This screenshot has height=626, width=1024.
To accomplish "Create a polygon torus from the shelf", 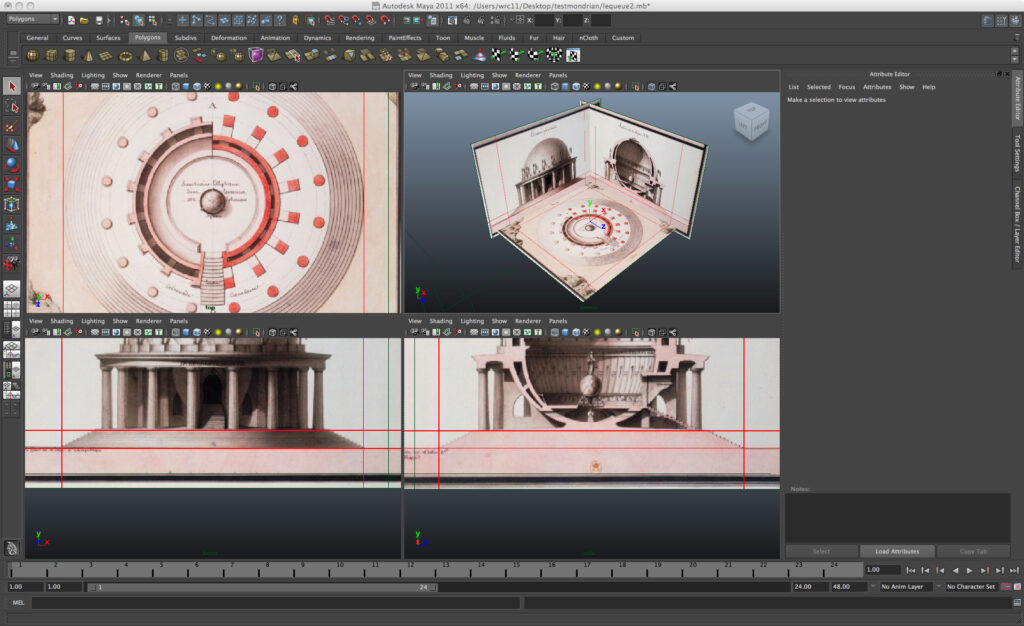I will pyautogui.click(x=125, y=56).
